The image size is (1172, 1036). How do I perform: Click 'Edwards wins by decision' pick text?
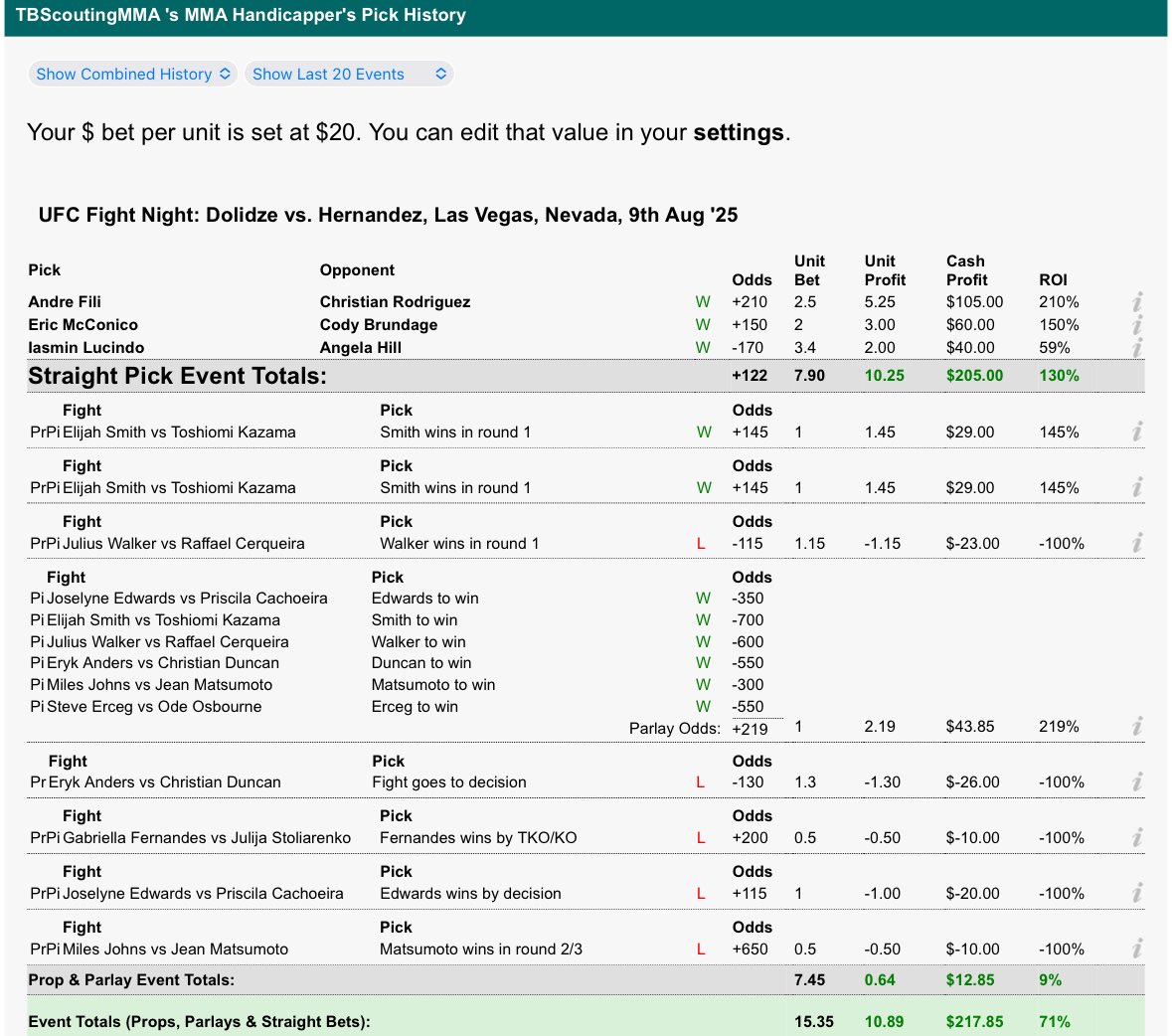470,893
